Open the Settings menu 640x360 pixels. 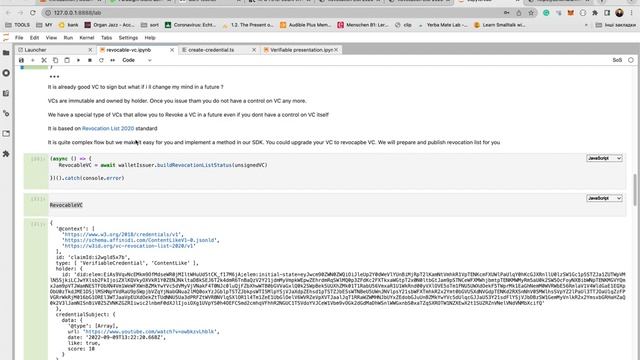tap(128, 38)
